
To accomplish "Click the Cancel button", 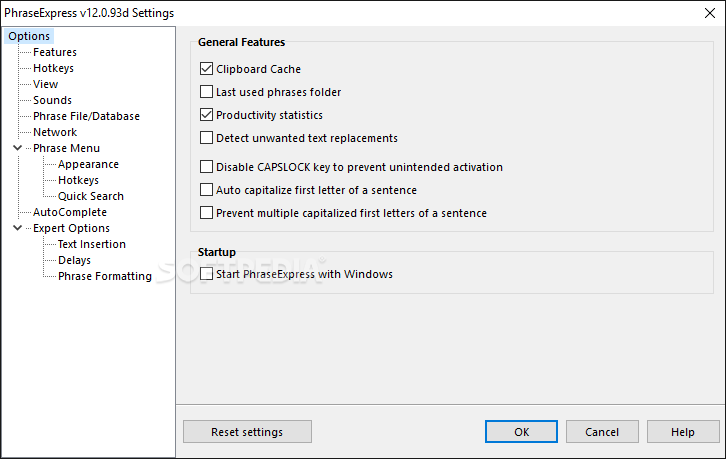I will coord(602,432).
